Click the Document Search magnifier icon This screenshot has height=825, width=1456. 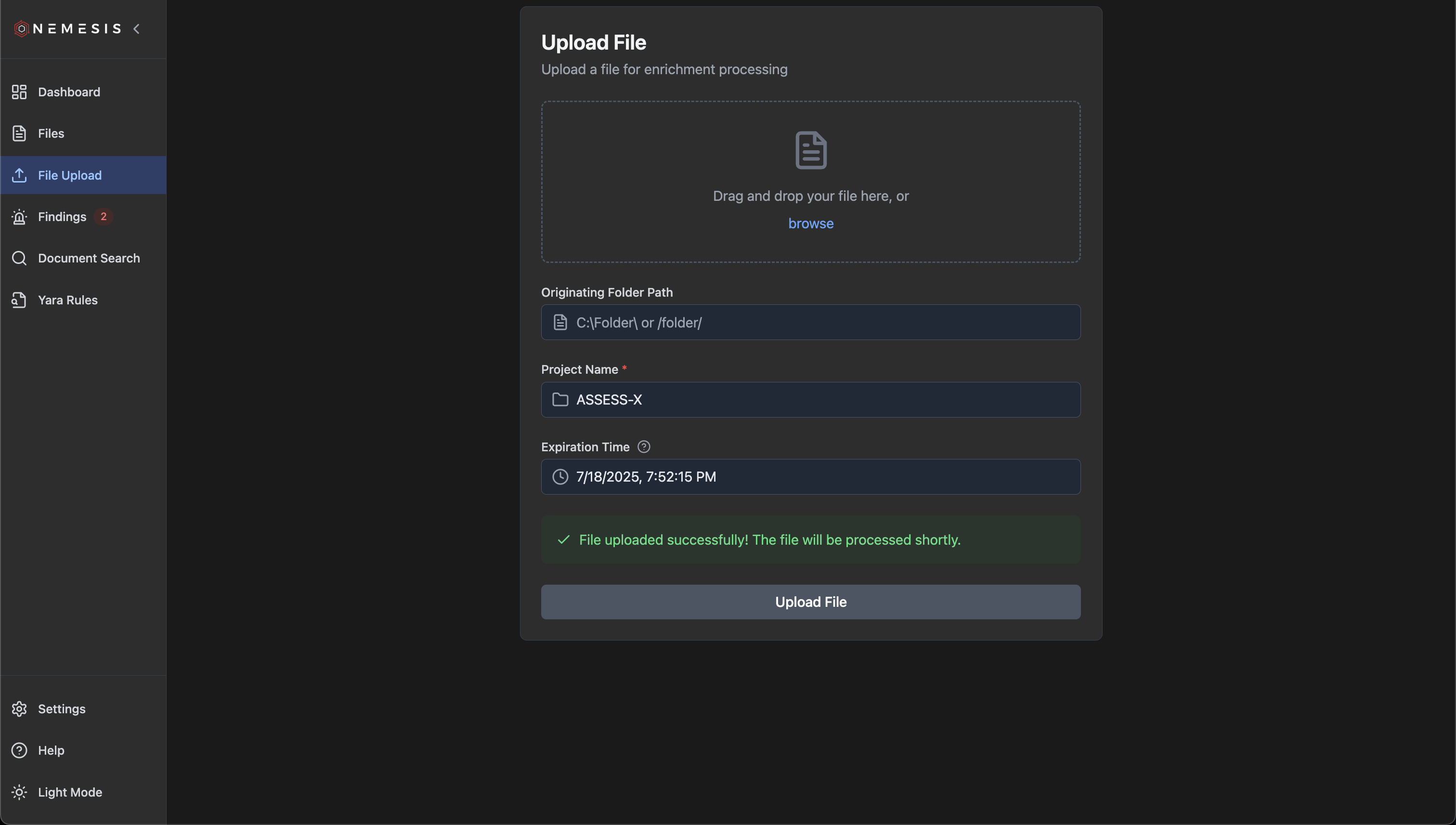coord(19,258)
